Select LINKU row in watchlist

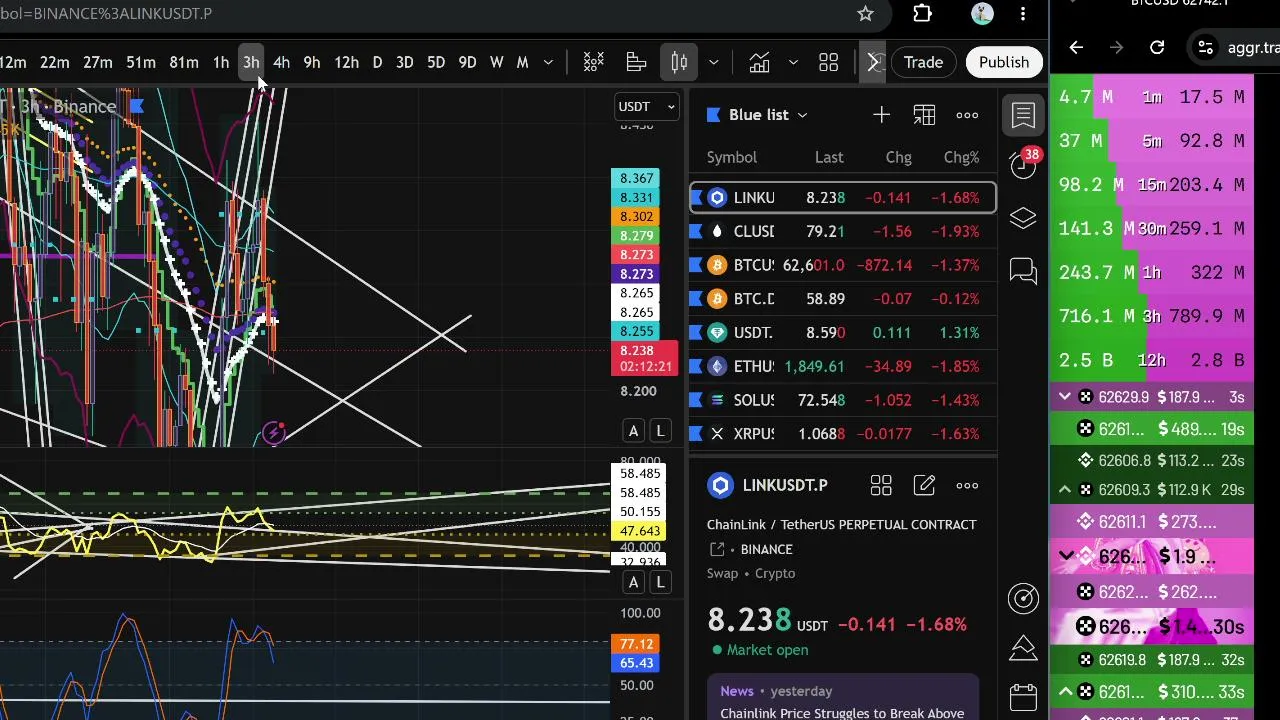[843, 198]
